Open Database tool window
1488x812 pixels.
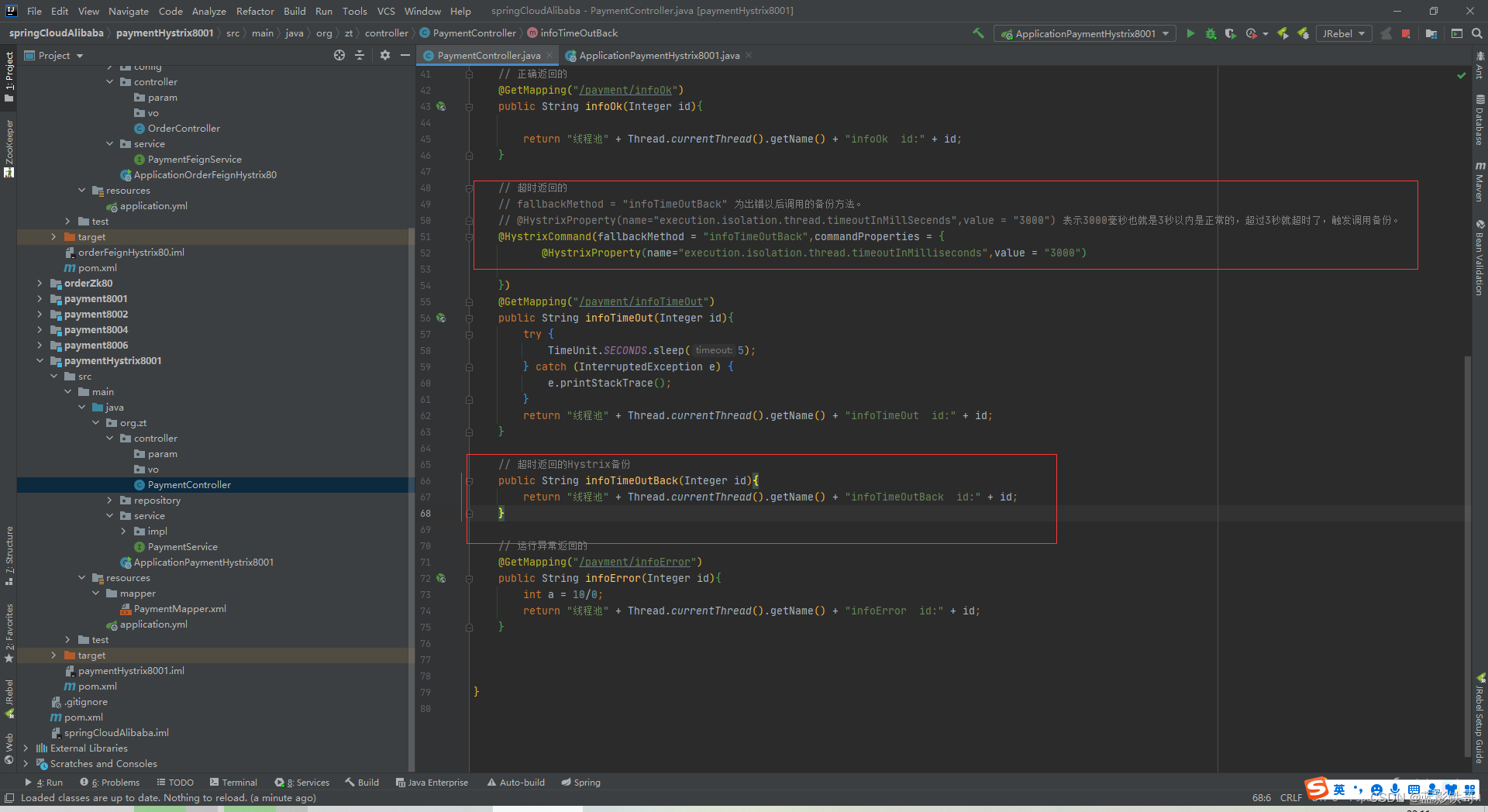pos(1479,120)
